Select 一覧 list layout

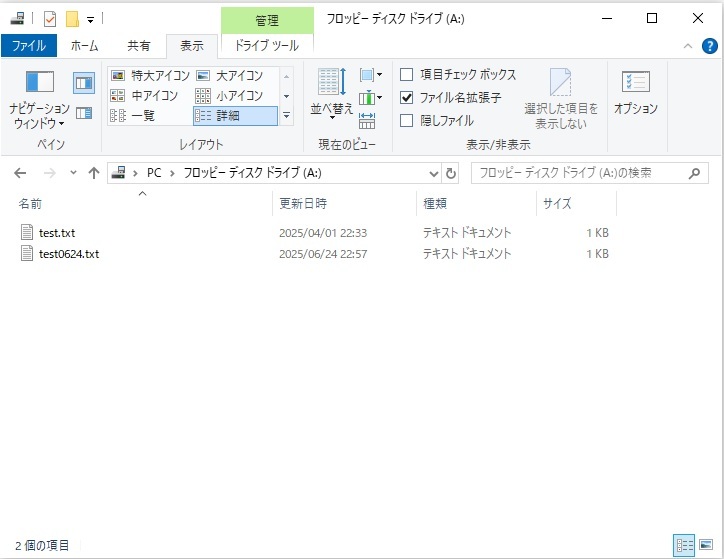(x=133, y=115)
